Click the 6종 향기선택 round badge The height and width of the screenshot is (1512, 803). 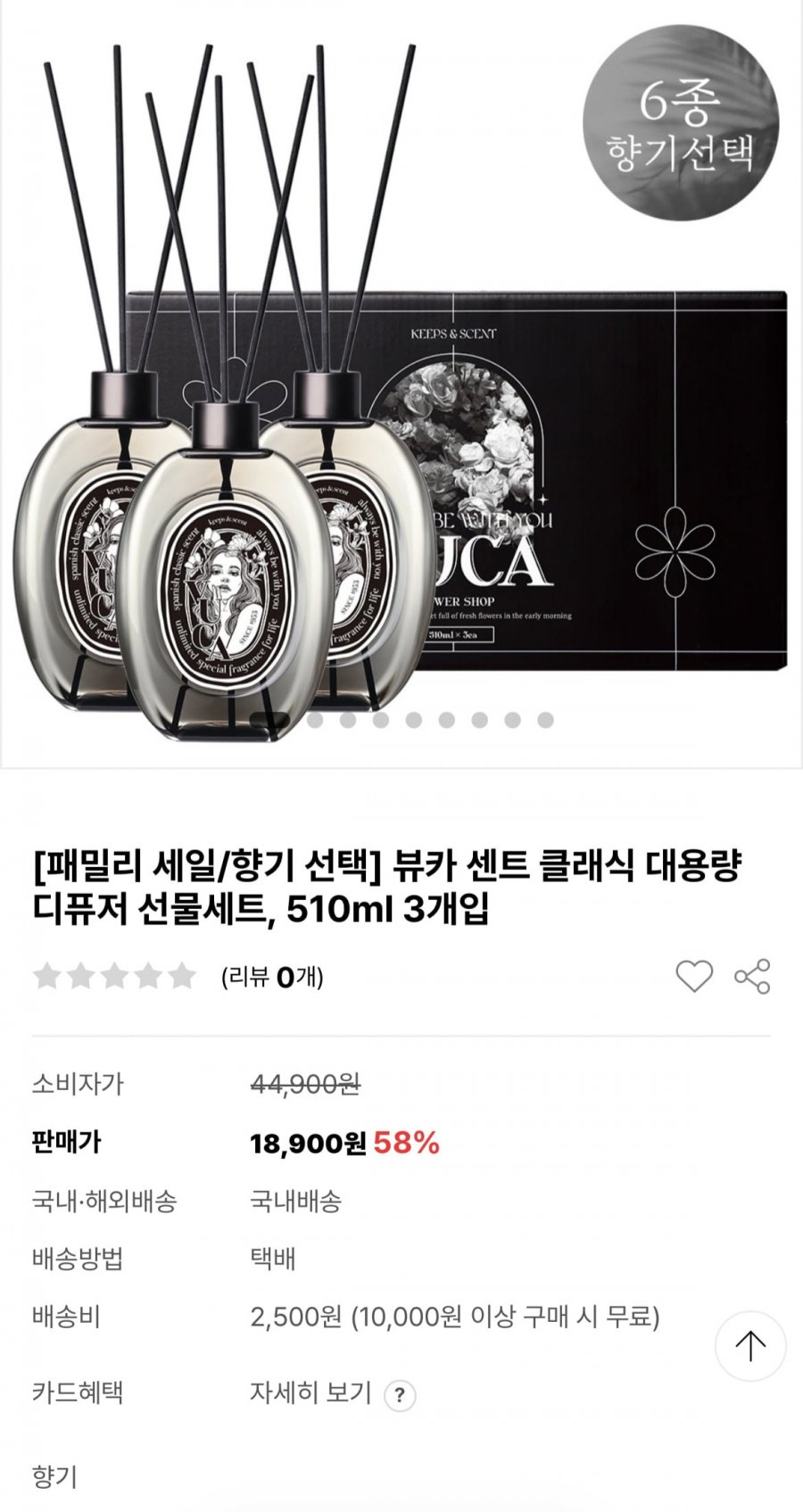click(681, 122)
